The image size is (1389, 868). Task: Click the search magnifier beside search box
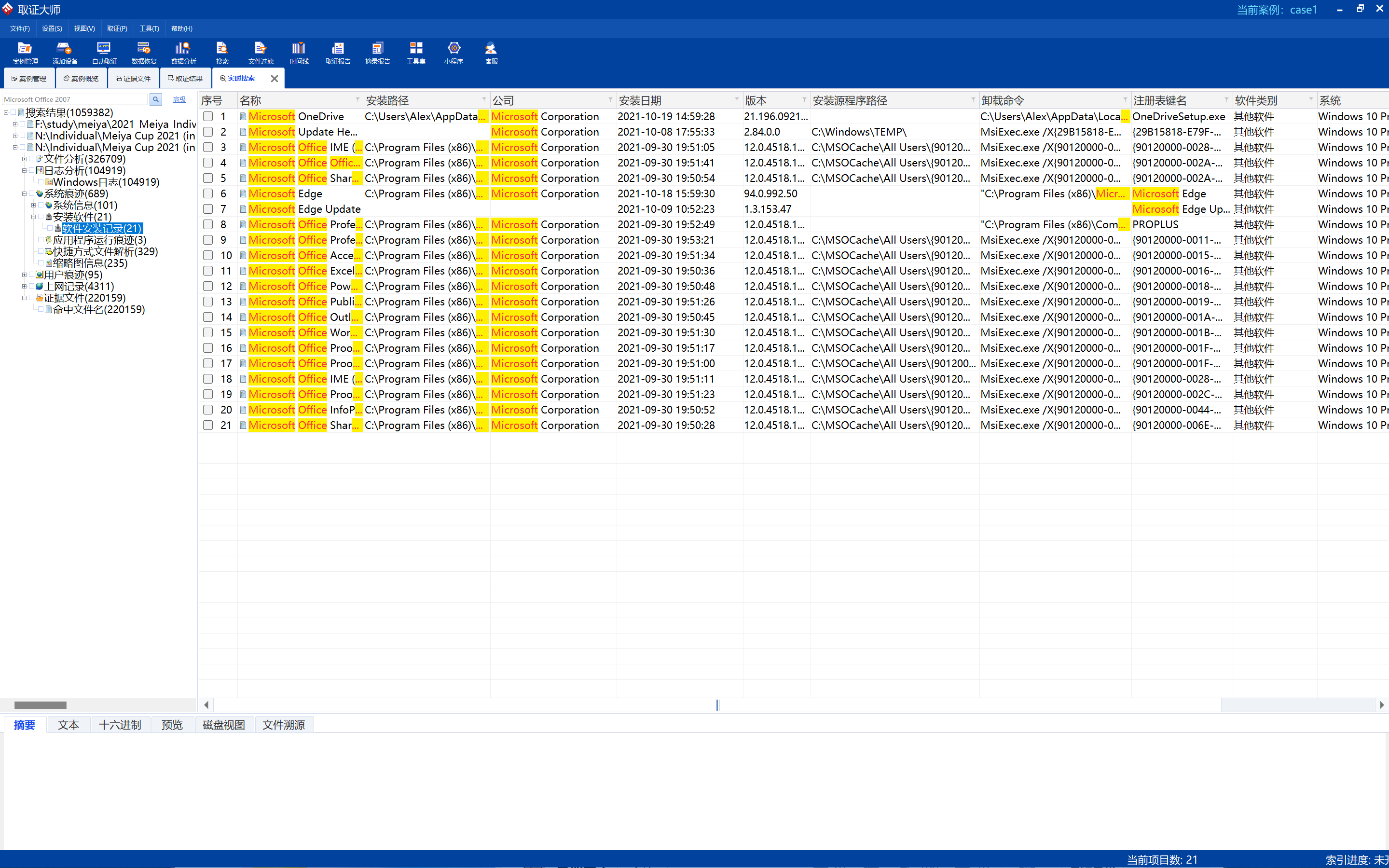(155, 99)
